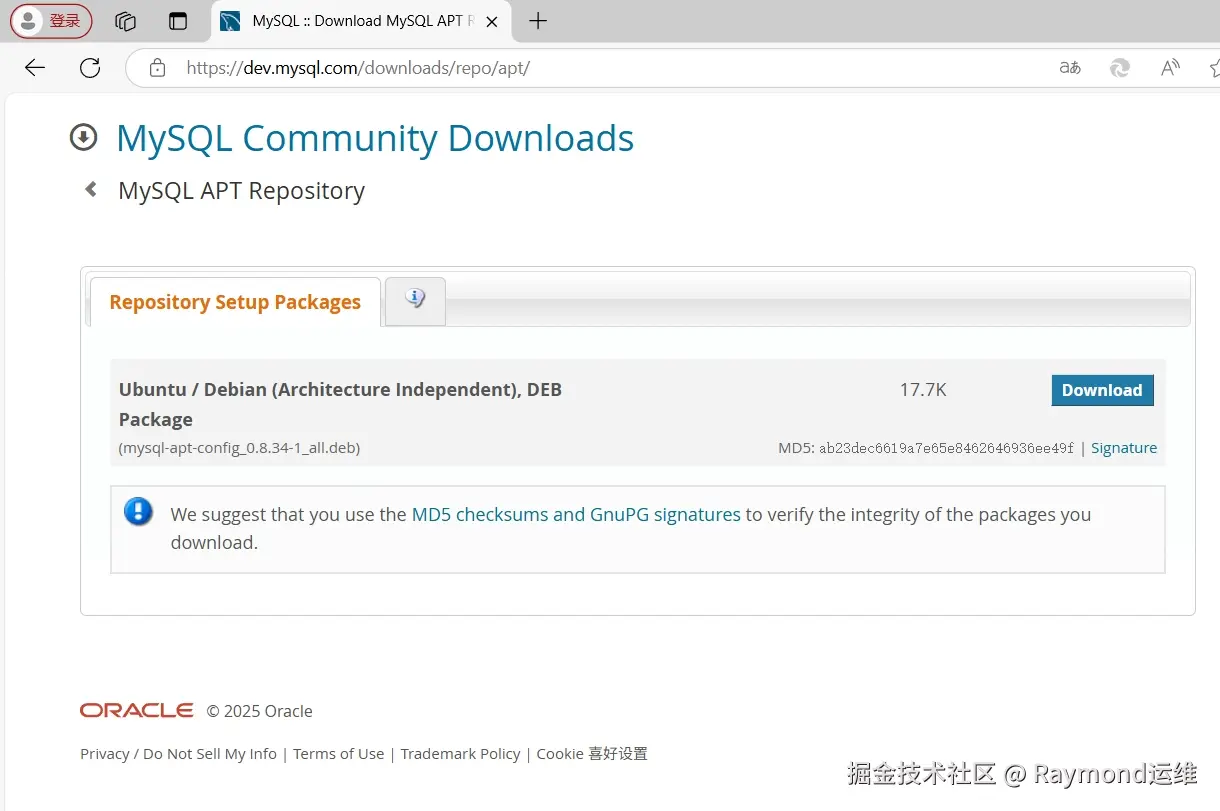Viewport: 1220px width, 811px height.
Task: Click the 17.7K file size text
Action: [923, 390]
